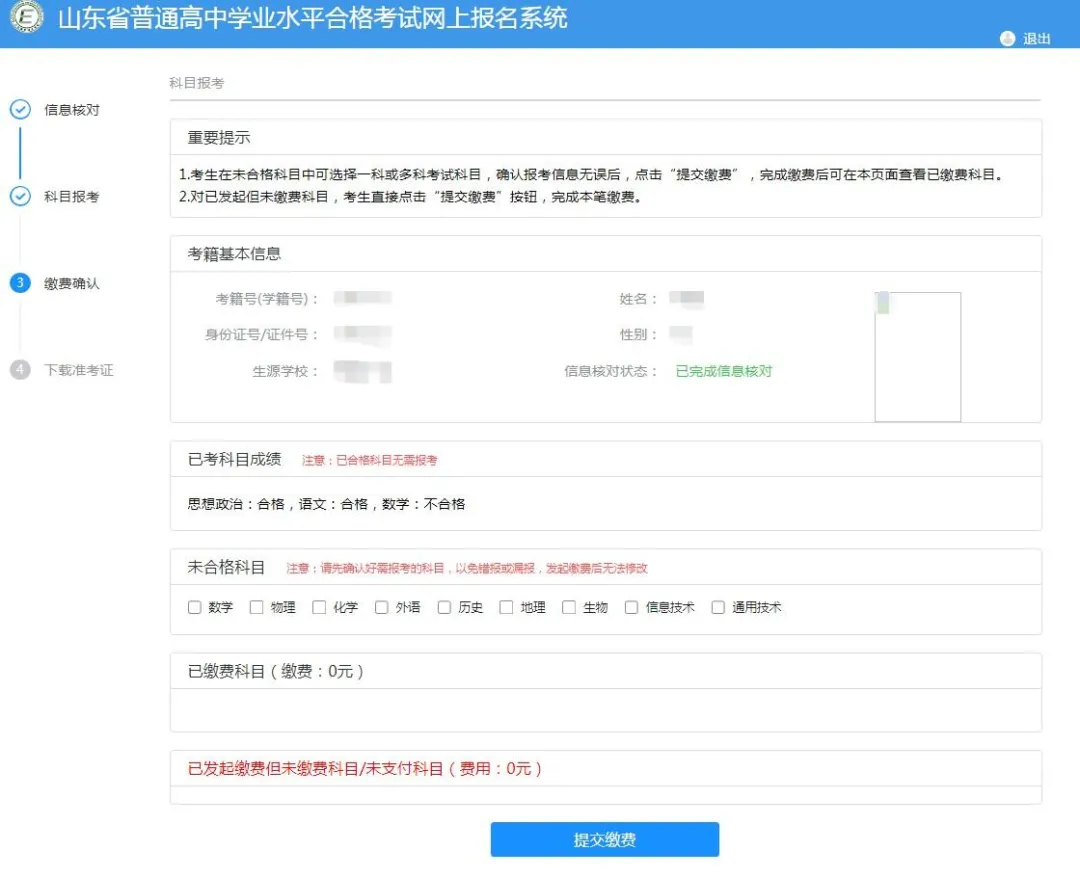Click tip line 1 starting 考生在未合格科目中
1080x878 pixels.
click(x=592, y=175)
